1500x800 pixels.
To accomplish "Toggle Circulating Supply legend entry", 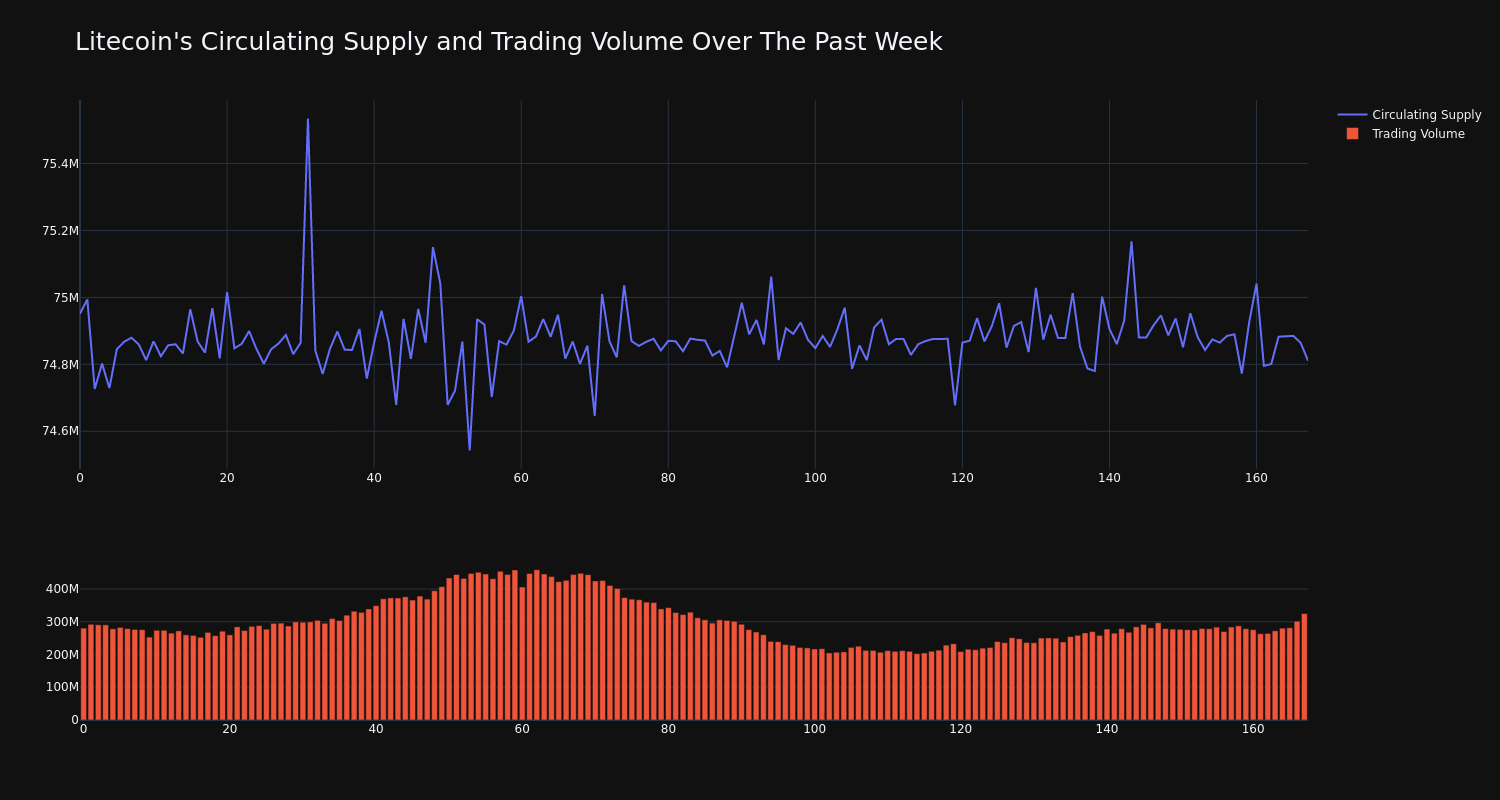I will (x=1410, y=115).
